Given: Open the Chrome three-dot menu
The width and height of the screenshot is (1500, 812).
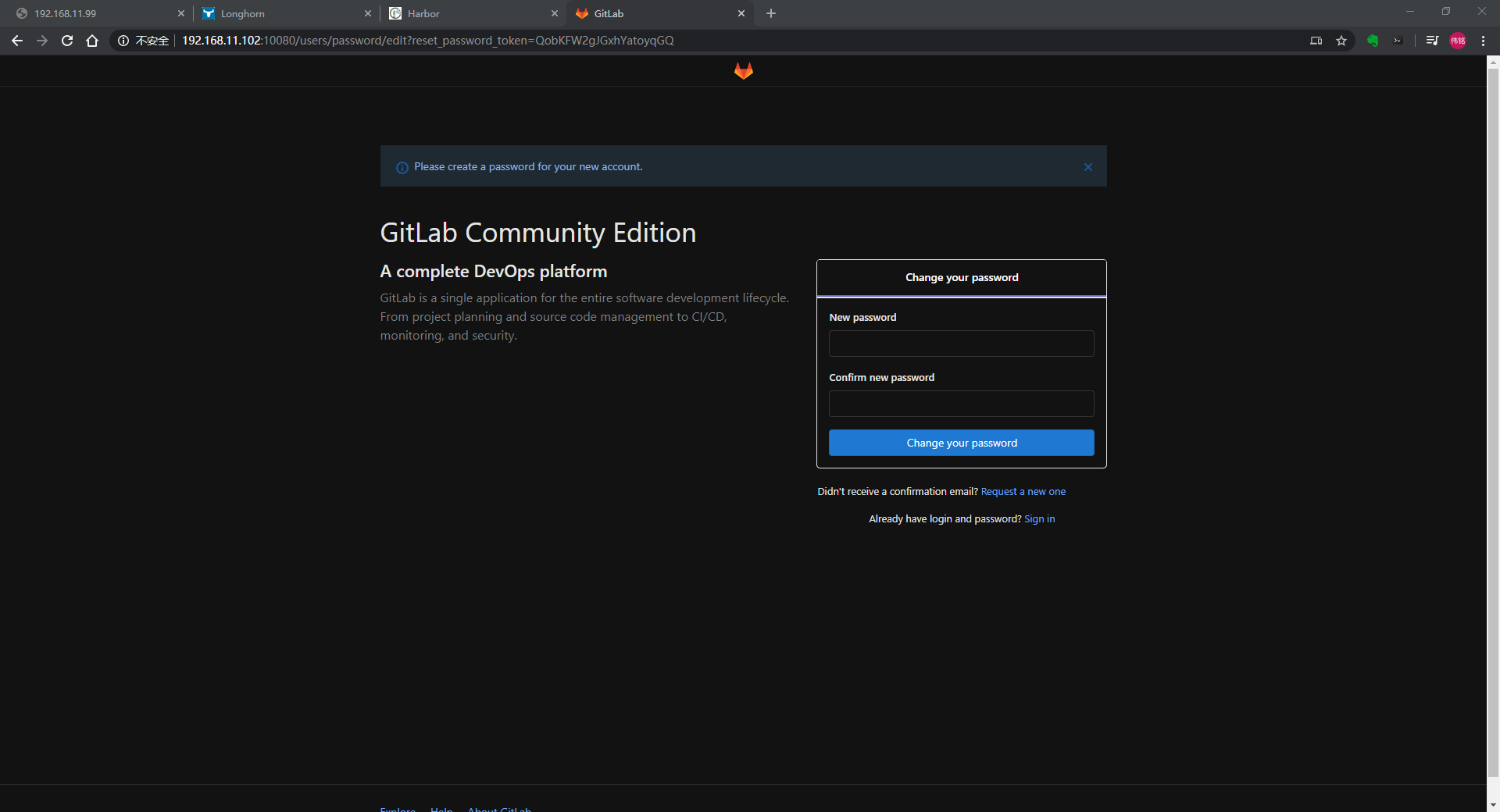Looking at the screenshot, I should [1483, 41].
